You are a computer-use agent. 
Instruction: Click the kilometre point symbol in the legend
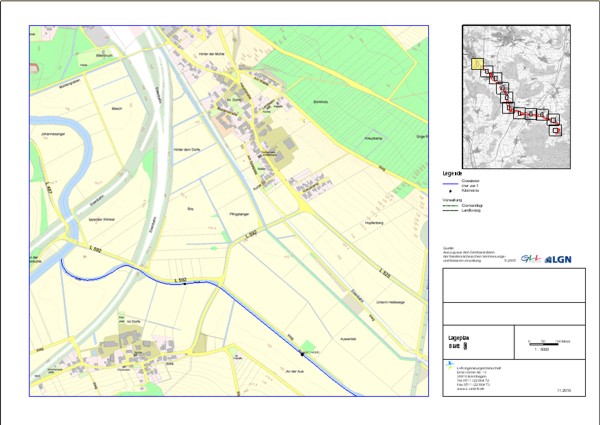click(449, 189)
